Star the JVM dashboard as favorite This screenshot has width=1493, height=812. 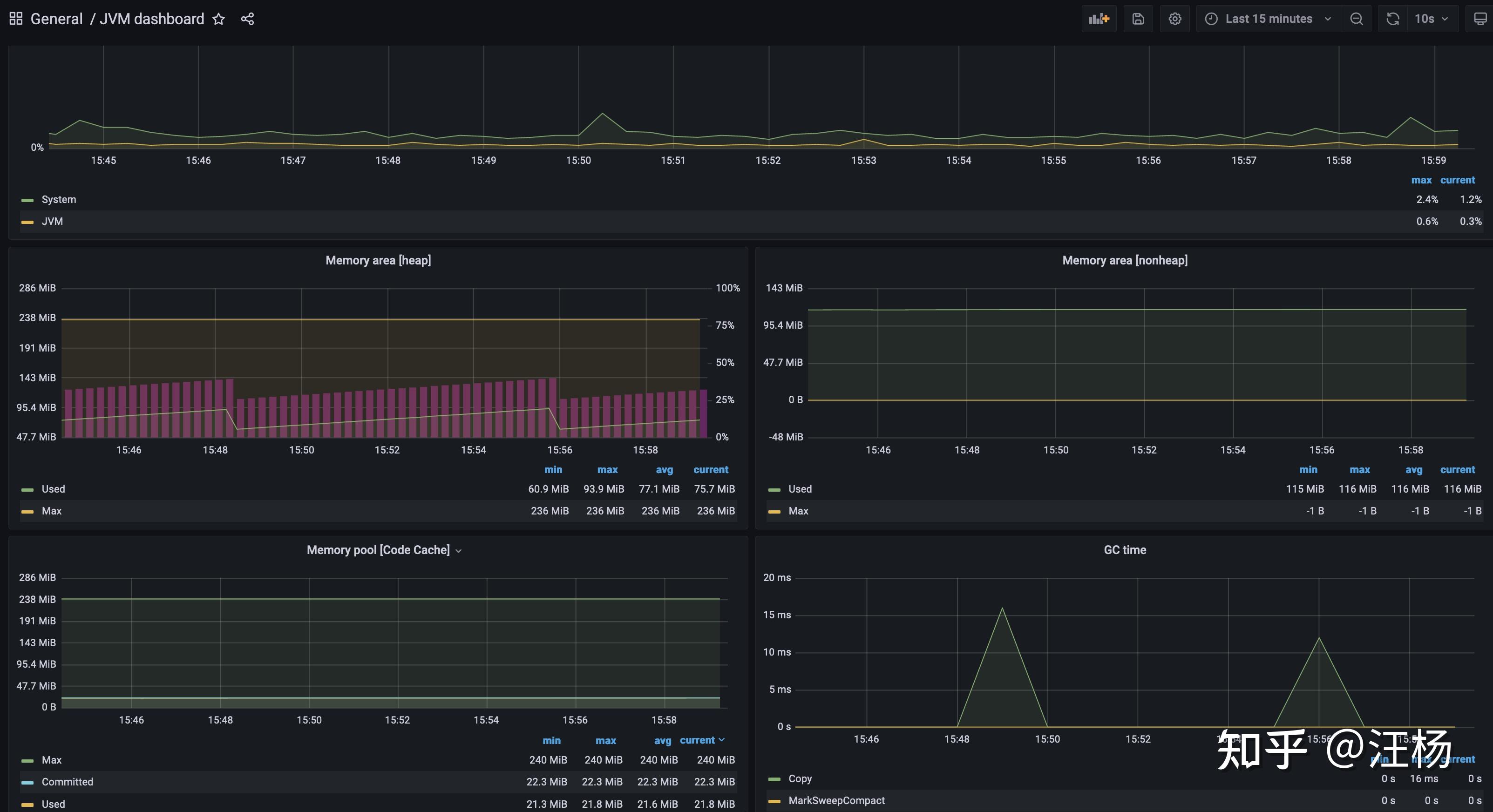218,19
